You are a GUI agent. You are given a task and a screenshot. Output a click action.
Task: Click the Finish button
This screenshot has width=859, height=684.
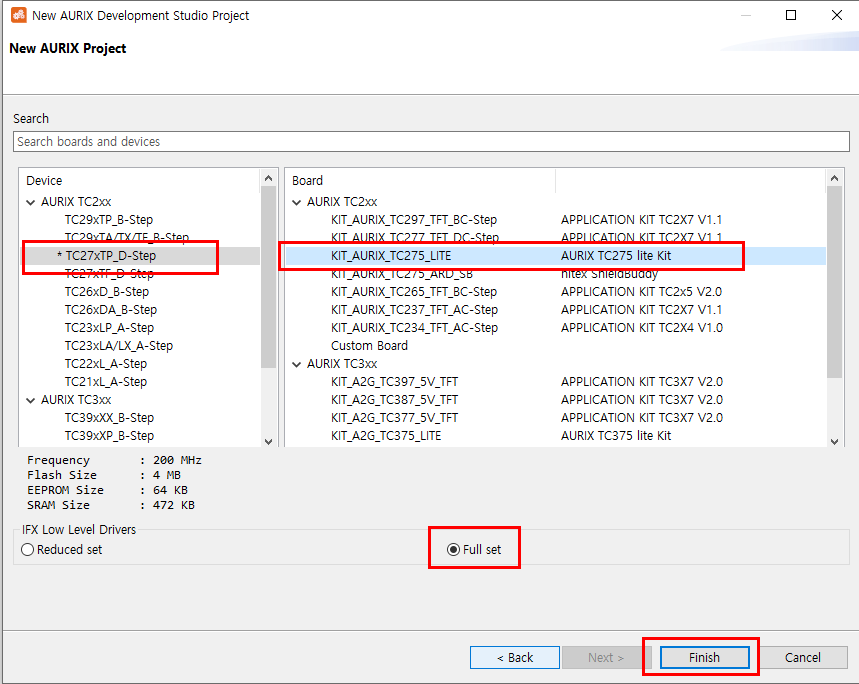[x=705, y=657]
